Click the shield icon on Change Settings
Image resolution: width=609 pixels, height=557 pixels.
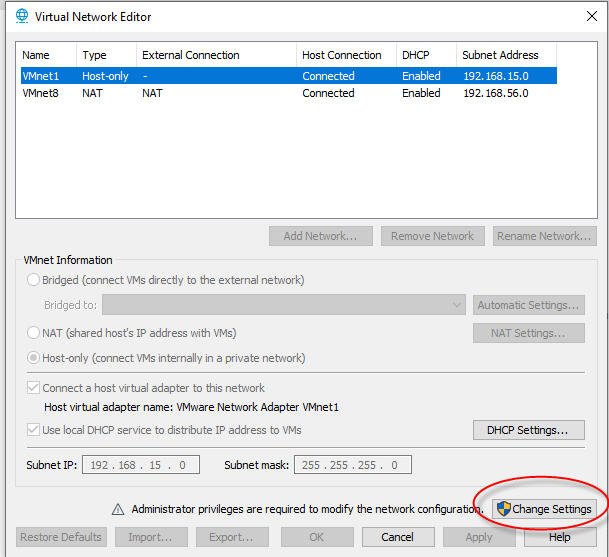pos(504,509)
